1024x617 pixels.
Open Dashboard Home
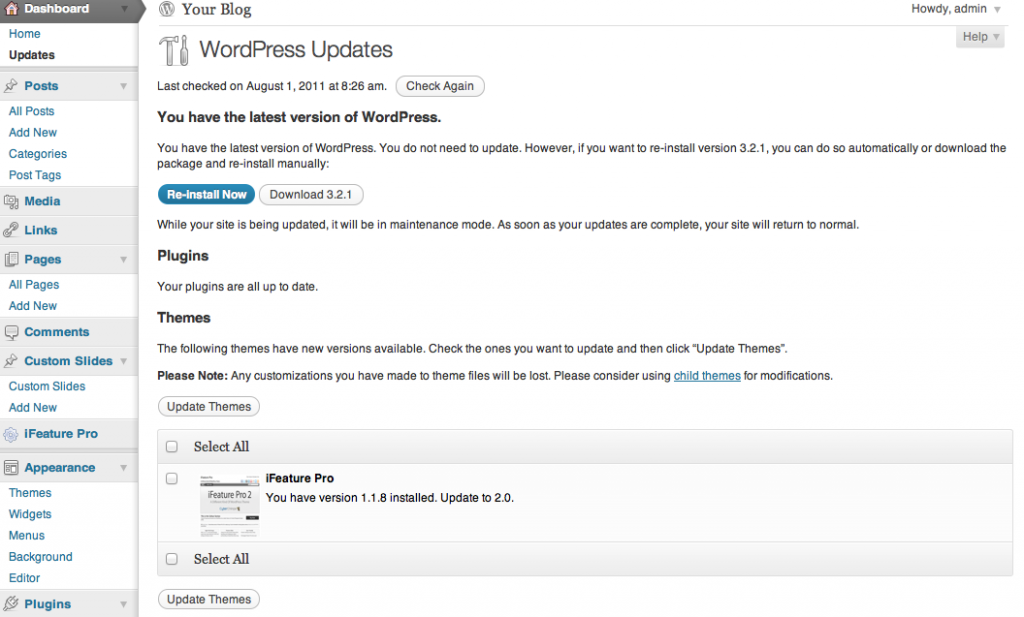24,34
